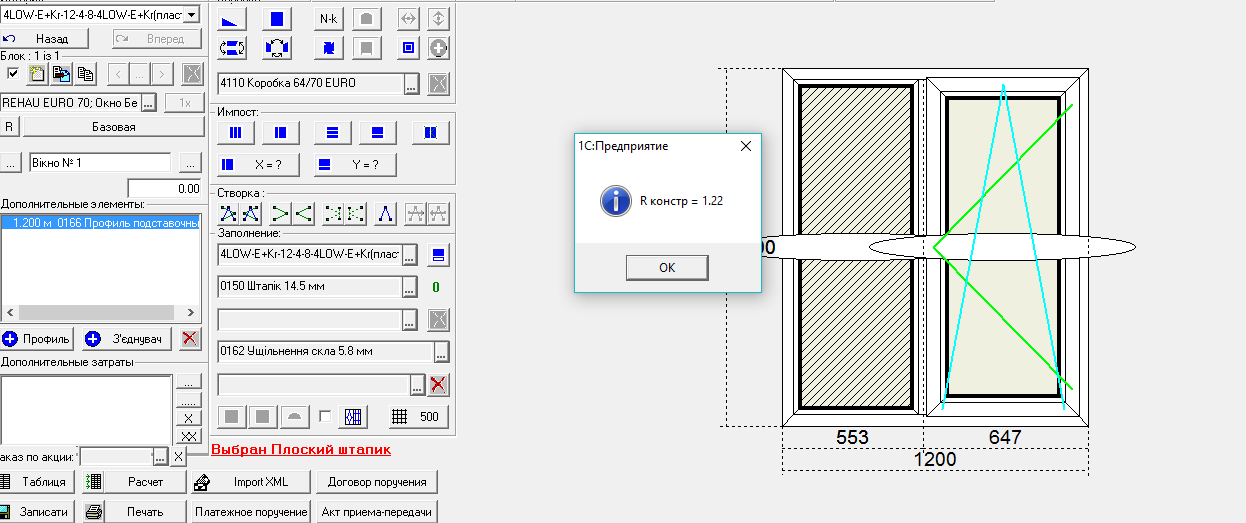Click the N-k toolbar button

point(327,19)
